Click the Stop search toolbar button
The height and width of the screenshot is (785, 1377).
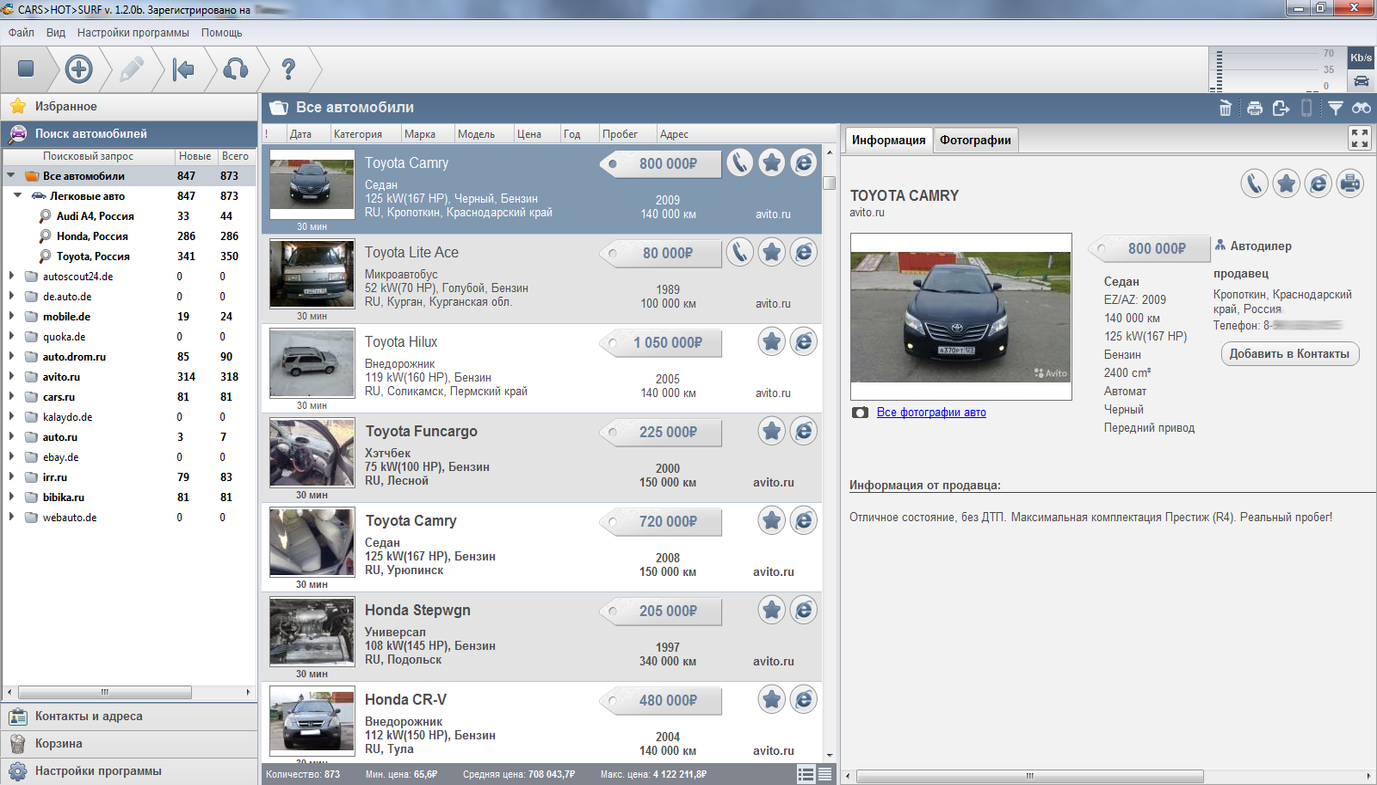(x=26, y=69)
